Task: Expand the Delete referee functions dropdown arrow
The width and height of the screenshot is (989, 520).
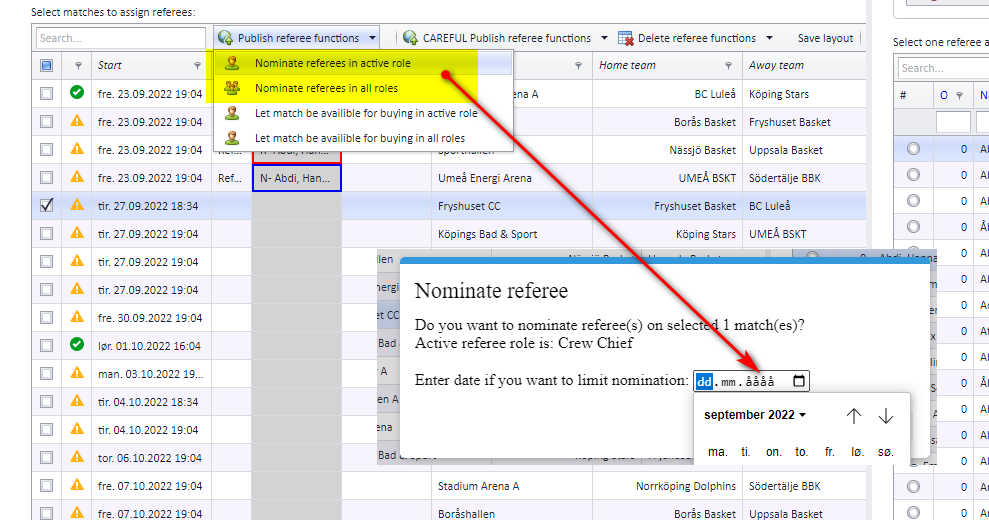Action: coord(768,38)
